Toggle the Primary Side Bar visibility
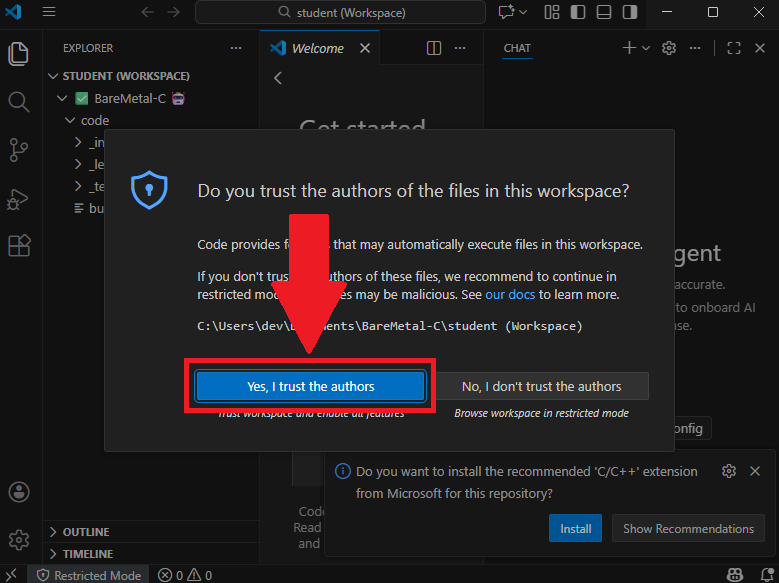 (x=578, y=12)
